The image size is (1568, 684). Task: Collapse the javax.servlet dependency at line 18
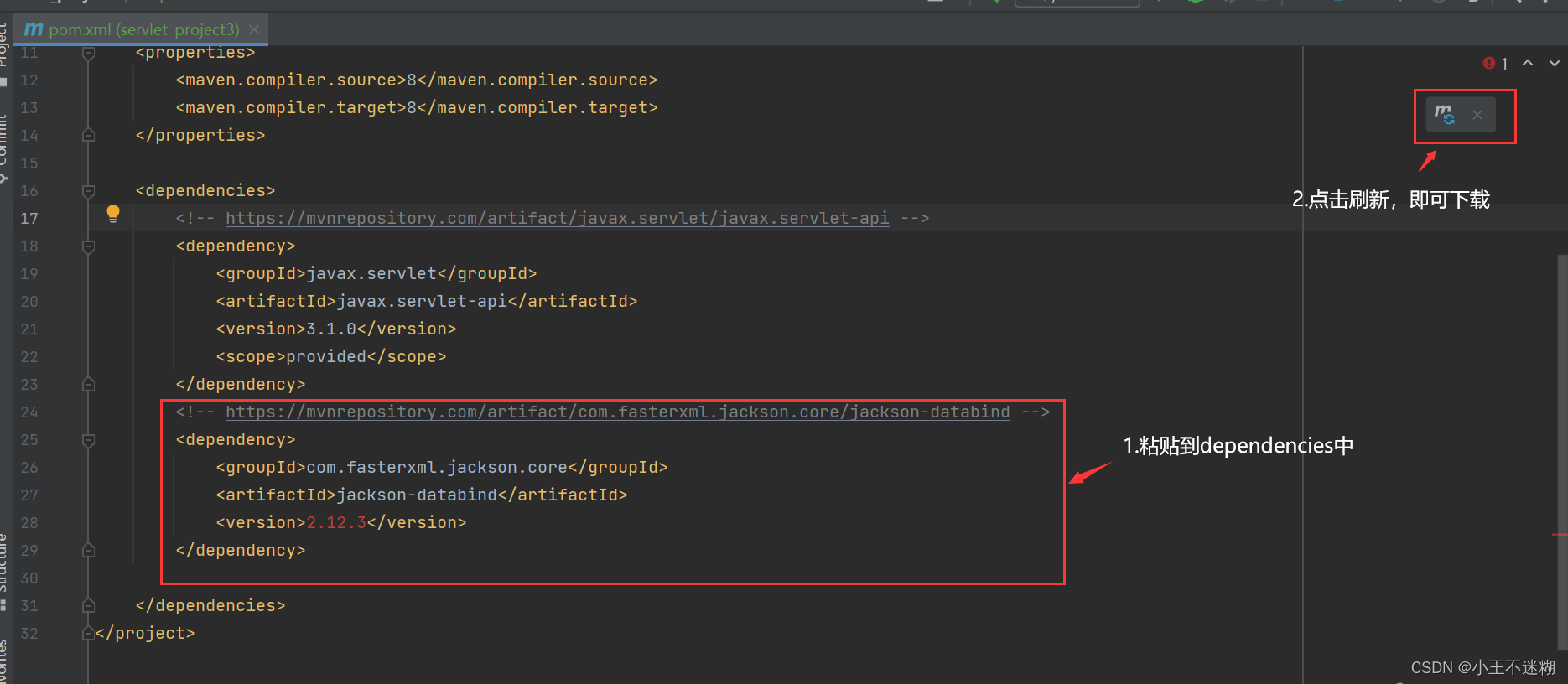(x=88, y=246)
